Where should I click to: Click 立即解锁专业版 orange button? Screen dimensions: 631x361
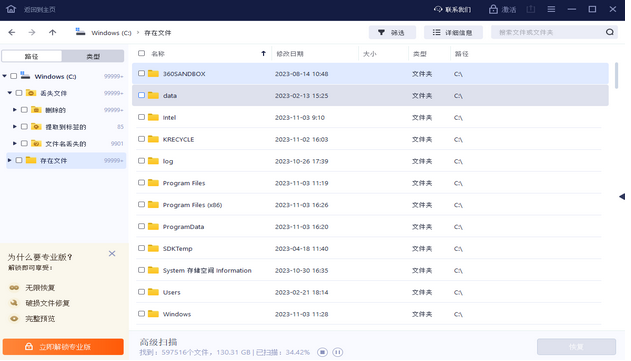point(63,347)
